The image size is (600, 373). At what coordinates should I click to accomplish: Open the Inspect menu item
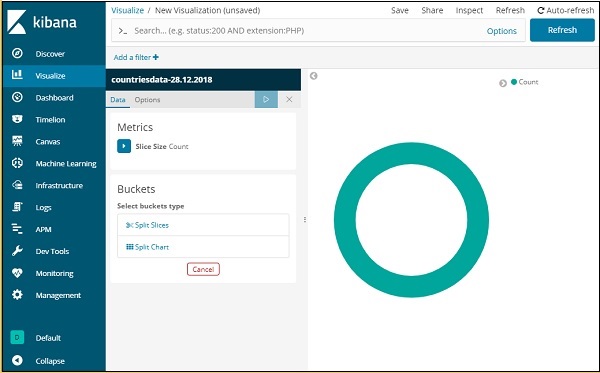tap(469, 11)
